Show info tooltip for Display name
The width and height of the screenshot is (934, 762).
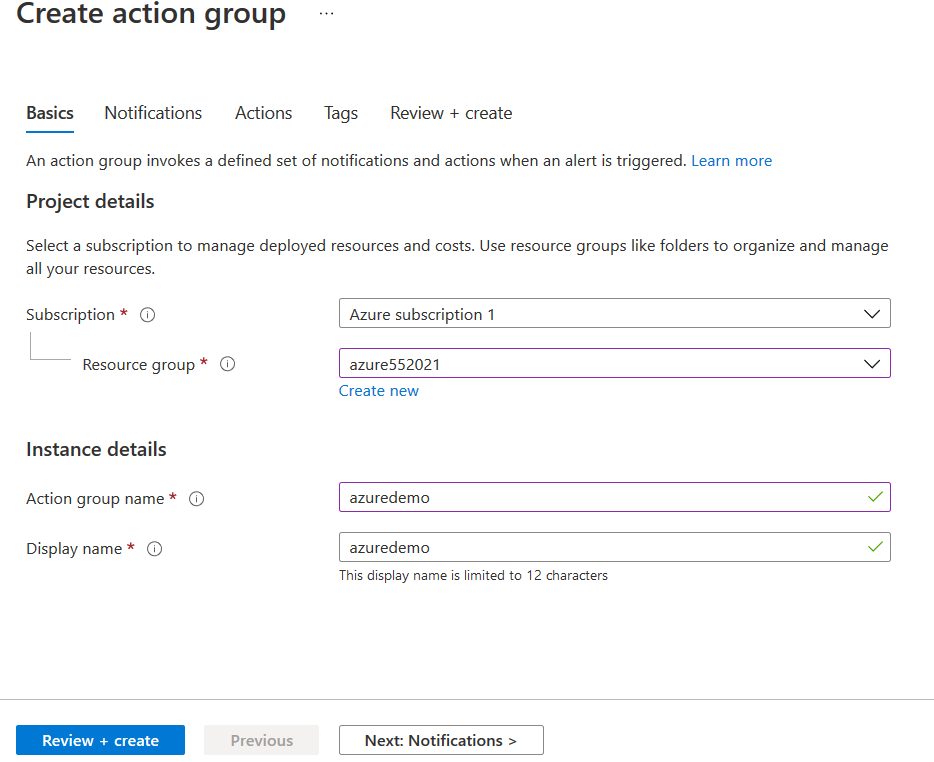click(x=155, y=549)
